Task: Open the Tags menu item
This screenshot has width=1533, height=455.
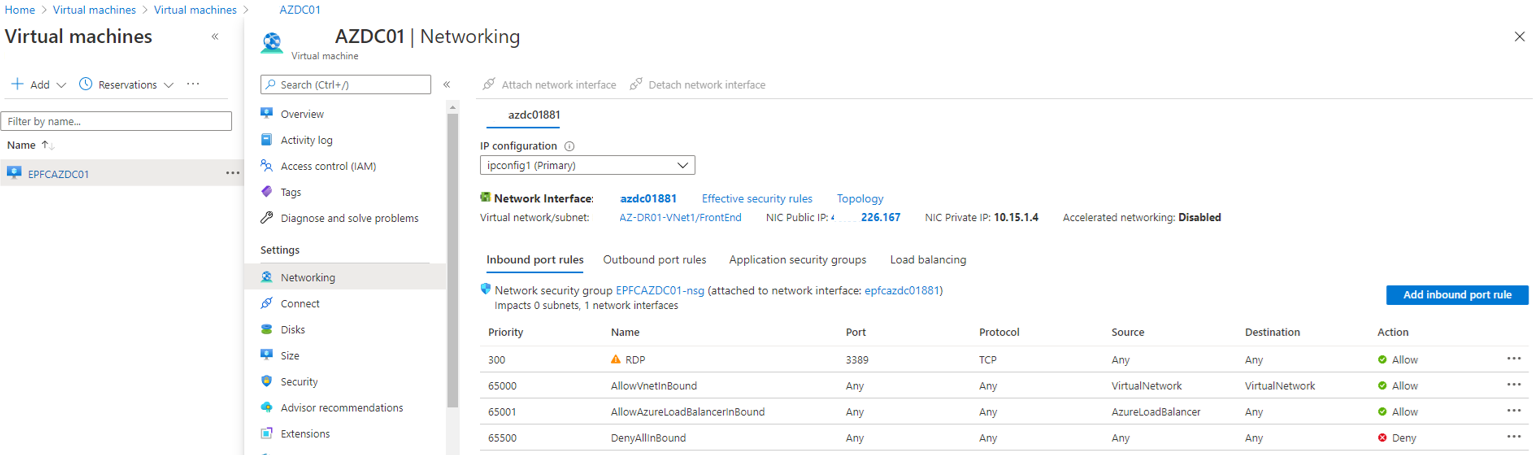Action: point(291,192)
